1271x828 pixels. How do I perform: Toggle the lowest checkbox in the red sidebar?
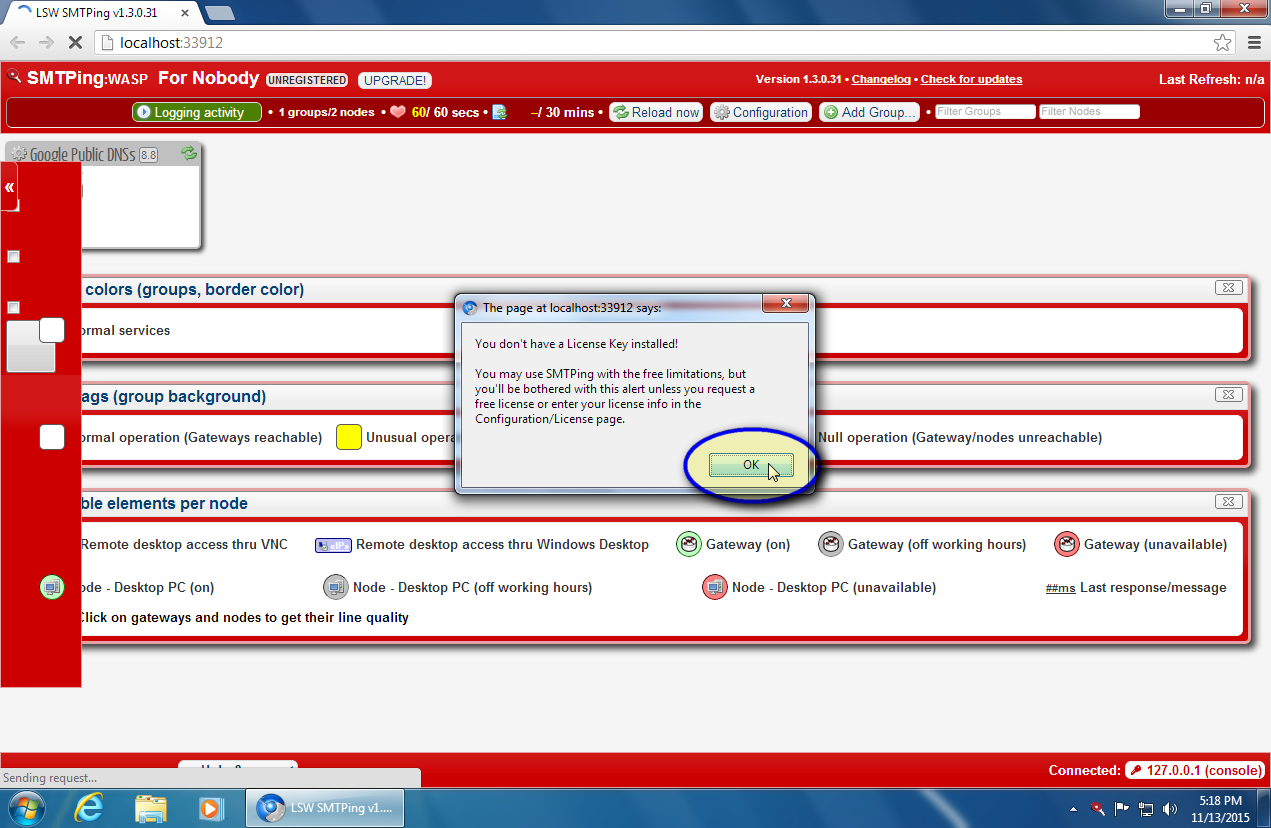14,308
